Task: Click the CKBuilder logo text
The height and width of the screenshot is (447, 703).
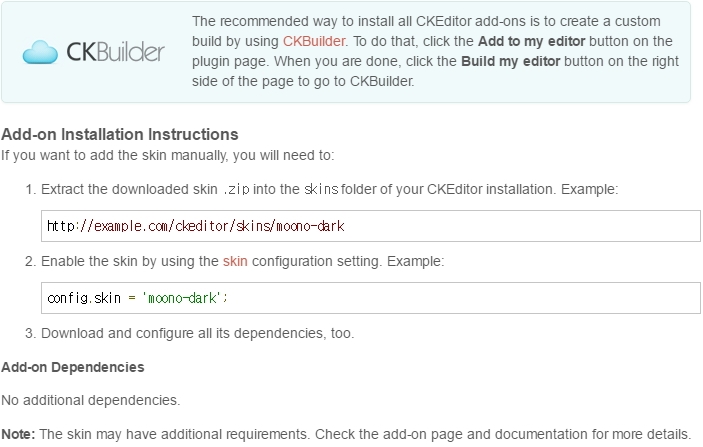Action: point(116,52)
